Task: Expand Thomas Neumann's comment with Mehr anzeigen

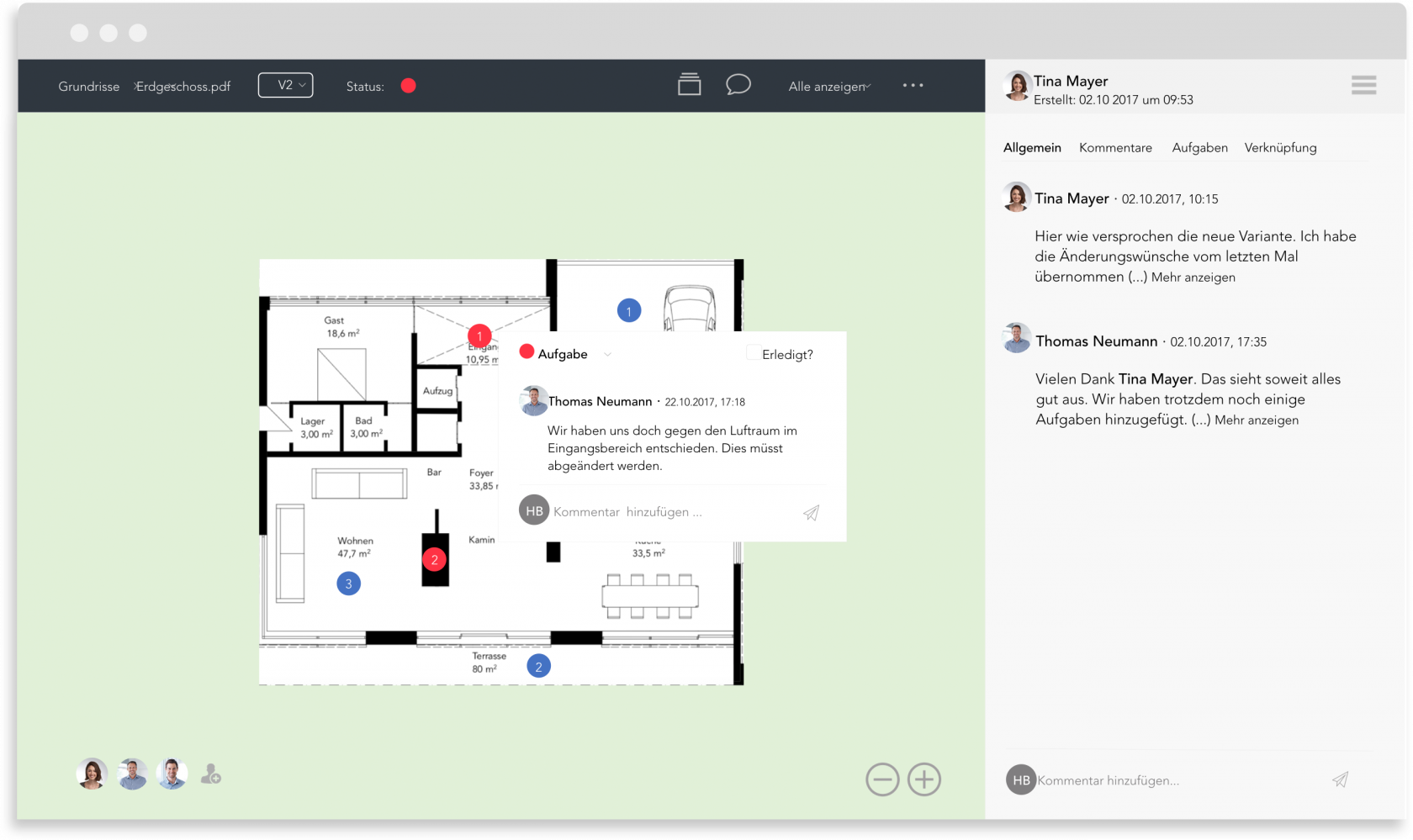Action: pyautogui.click(x=1257, y=420)
